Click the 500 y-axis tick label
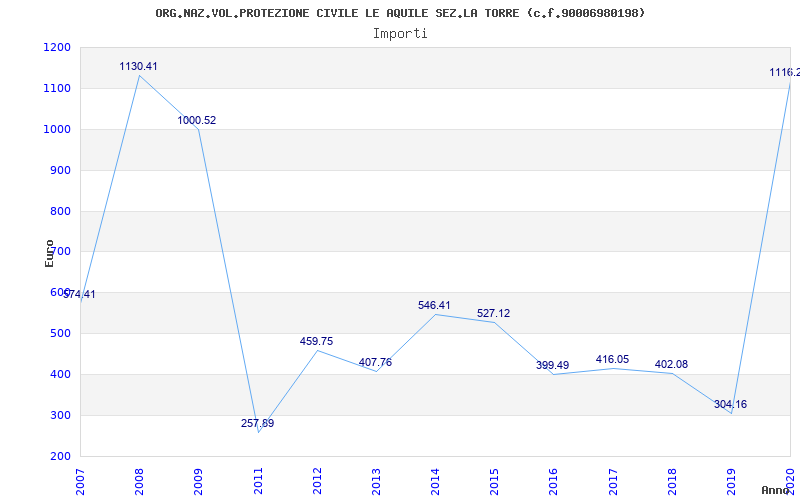 pyautogui.click(x=60, y=334)
